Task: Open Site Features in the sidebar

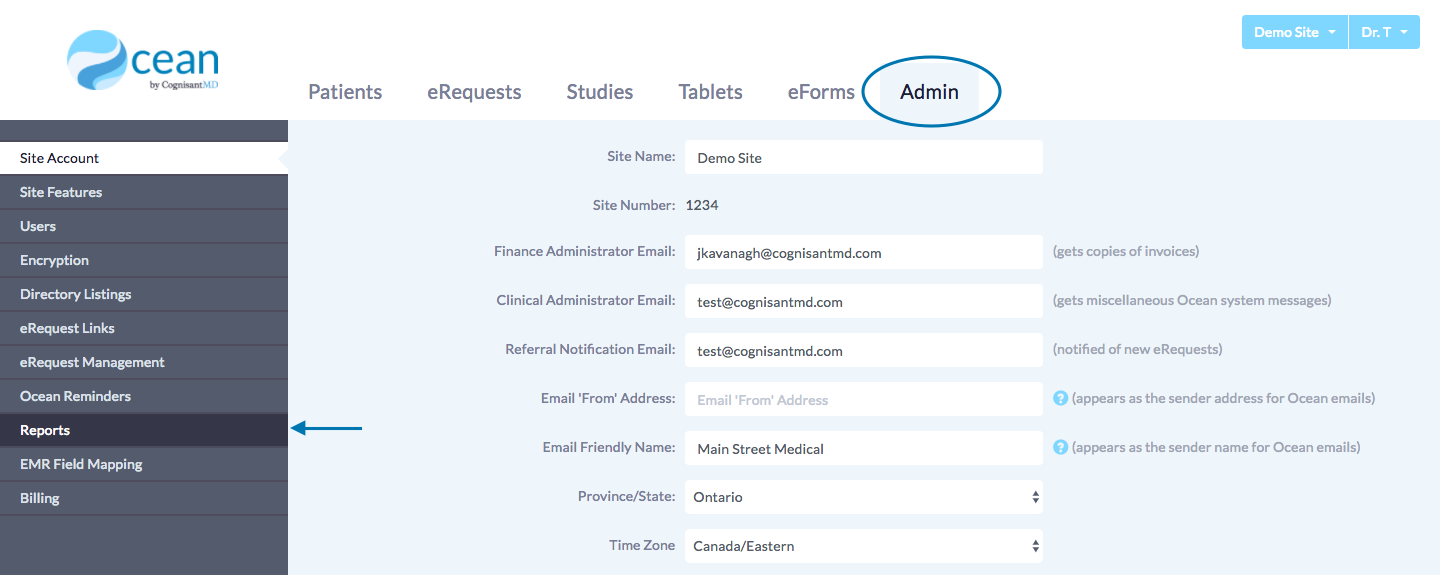Action: (x=61, y=192)
